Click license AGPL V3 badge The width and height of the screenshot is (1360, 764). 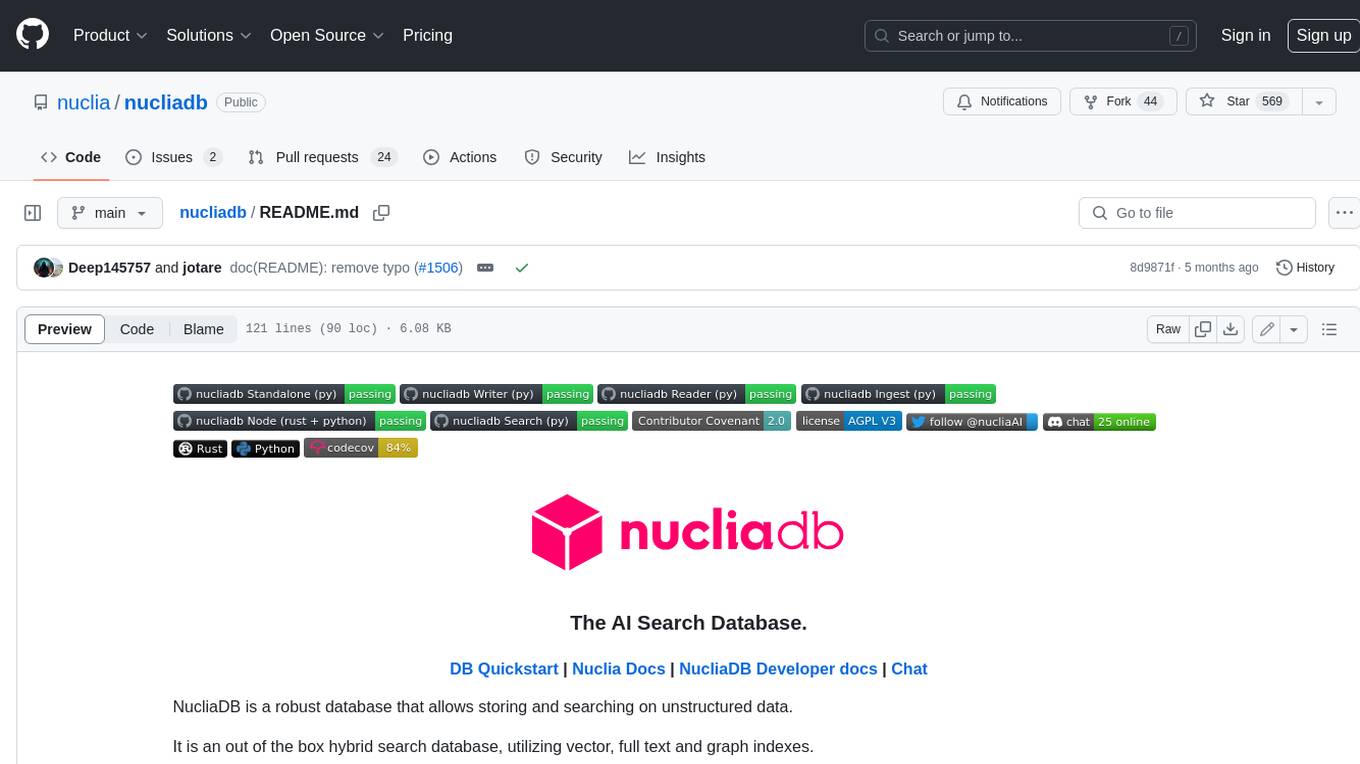[849, 421]
